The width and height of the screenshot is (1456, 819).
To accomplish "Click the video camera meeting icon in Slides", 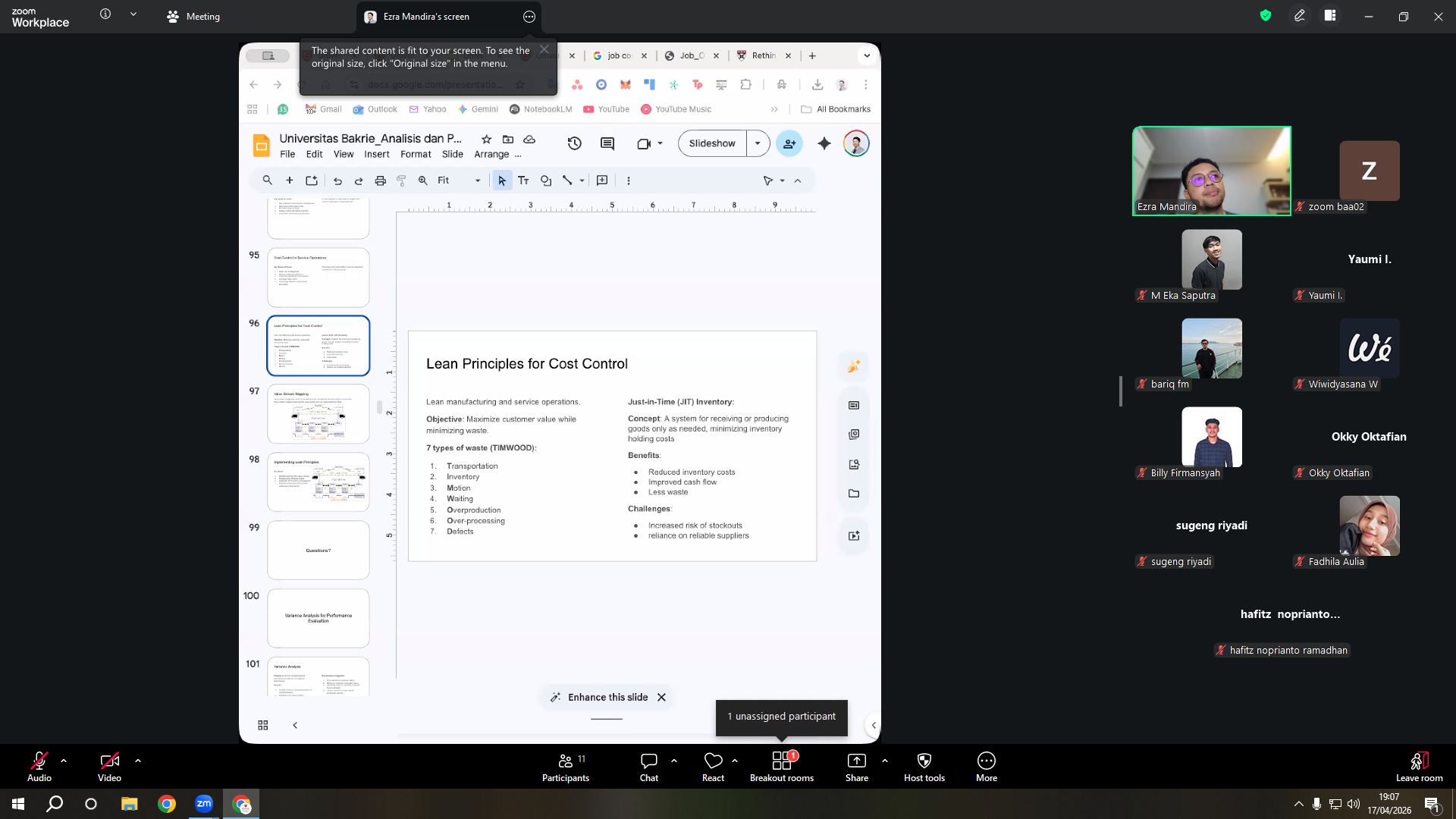I will click(x=644, y=143).
